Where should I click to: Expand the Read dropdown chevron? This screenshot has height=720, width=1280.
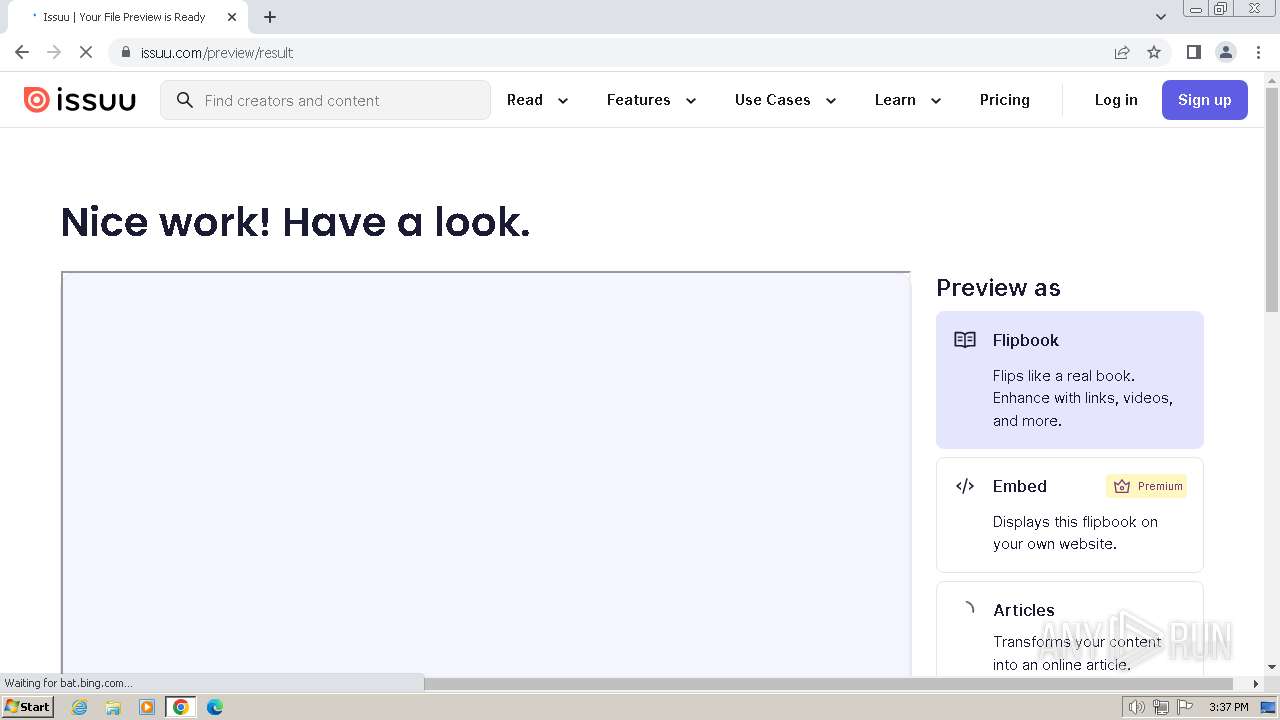point(563,101)
